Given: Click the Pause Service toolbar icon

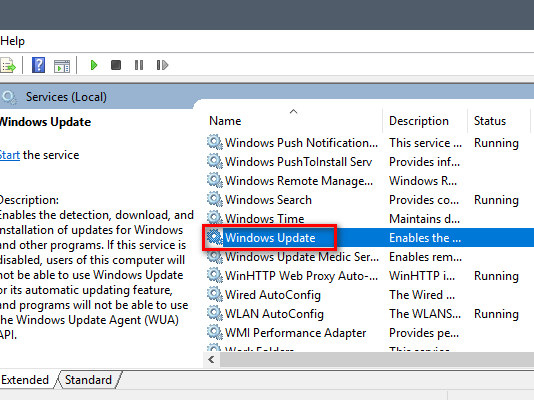Looking at the screenshot, I should (139, 65).
